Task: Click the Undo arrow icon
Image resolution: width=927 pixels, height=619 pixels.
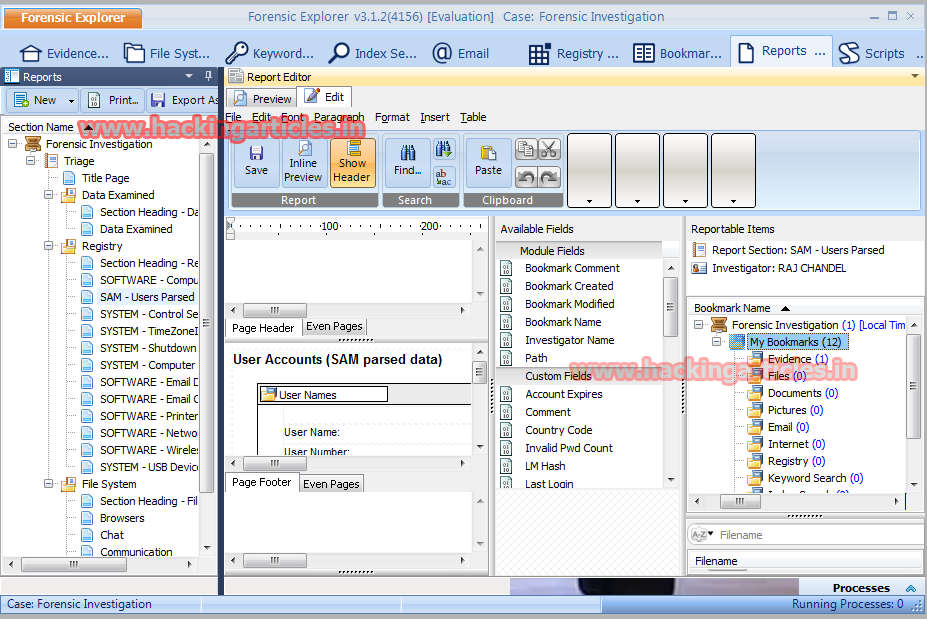Action: point(526,177)
